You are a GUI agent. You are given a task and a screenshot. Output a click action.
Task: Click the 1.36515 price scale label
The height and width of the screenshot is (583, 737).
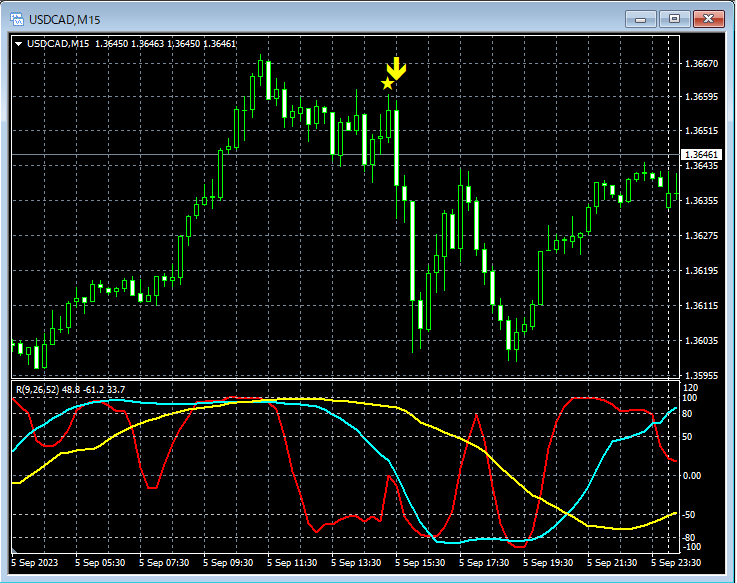click(702, 131)
